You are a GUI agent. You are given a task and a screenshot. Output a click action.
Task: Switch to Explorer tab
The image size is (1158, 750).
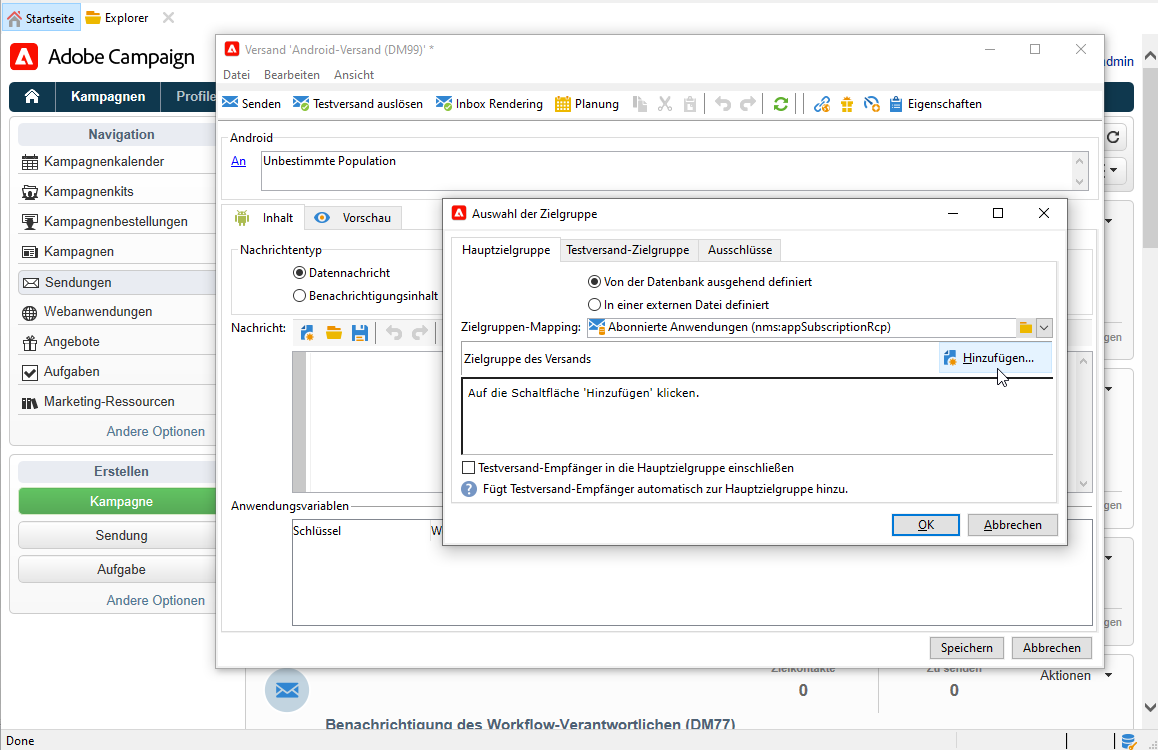[x=117, y=18]
